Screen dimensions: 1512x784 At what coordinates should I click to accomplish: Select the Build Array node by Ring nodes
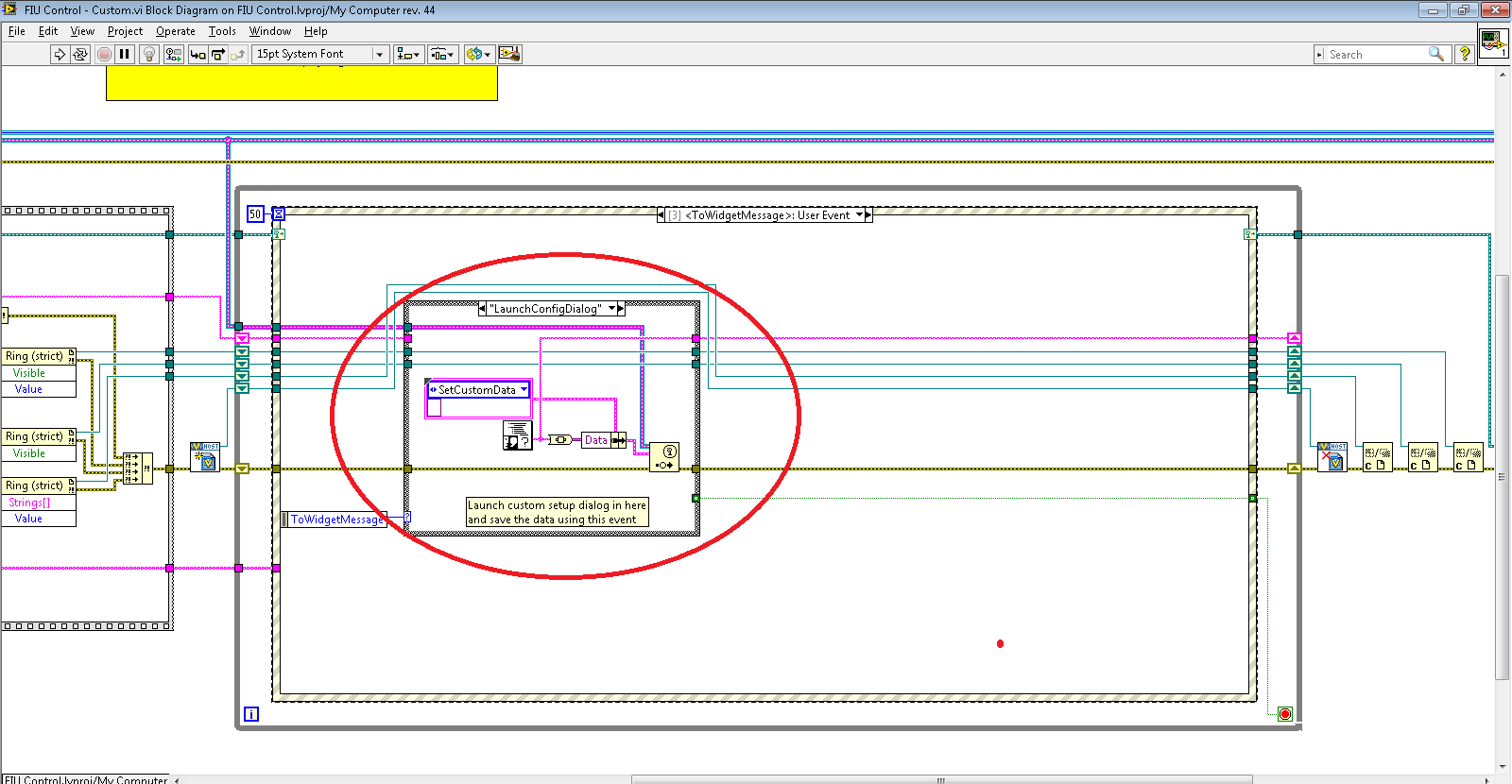point(137,468)
